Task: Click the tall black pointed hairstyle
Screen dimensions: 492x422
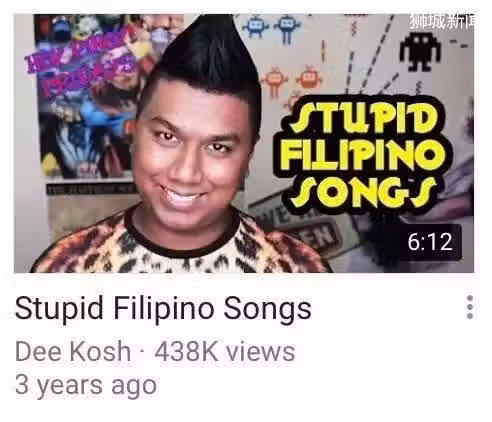Action: click(x=207, y=57)
